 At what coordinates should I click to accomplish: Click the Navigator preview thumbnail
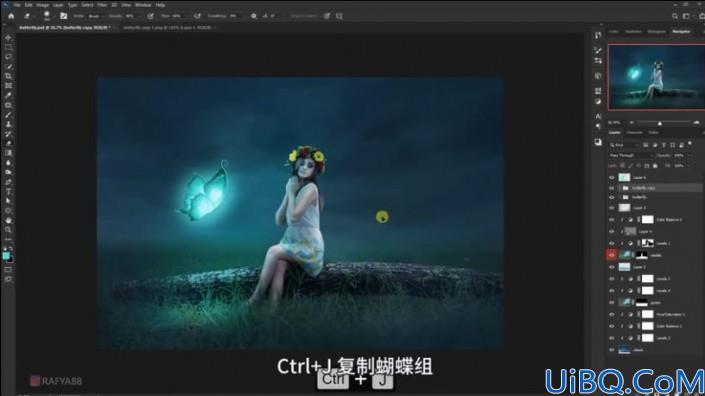pyautogui.click(x=656, y=77)
